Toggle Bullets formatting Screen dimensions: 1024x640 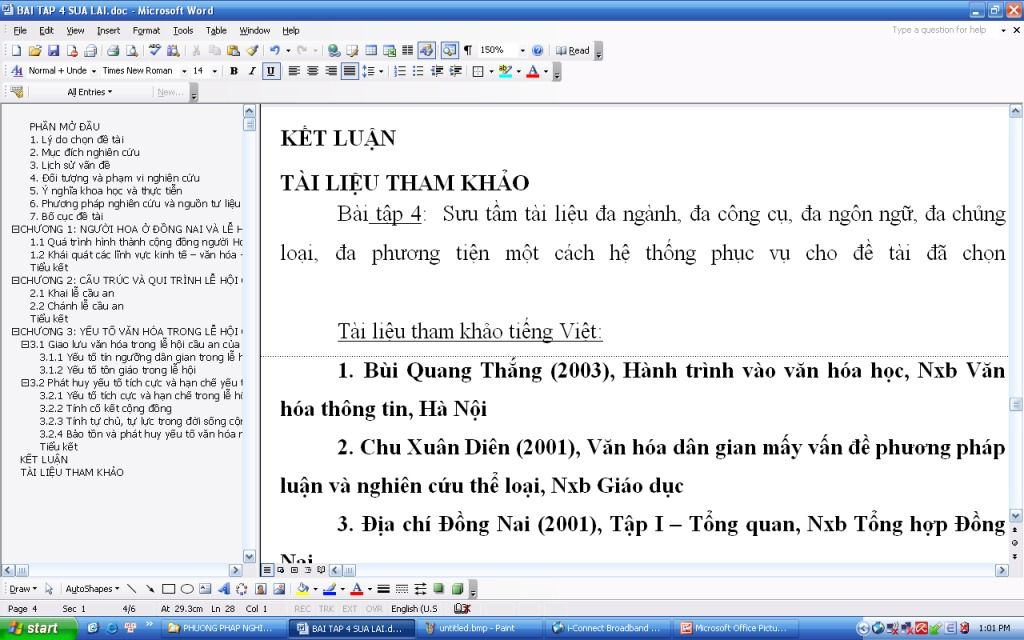click(417, 71)
